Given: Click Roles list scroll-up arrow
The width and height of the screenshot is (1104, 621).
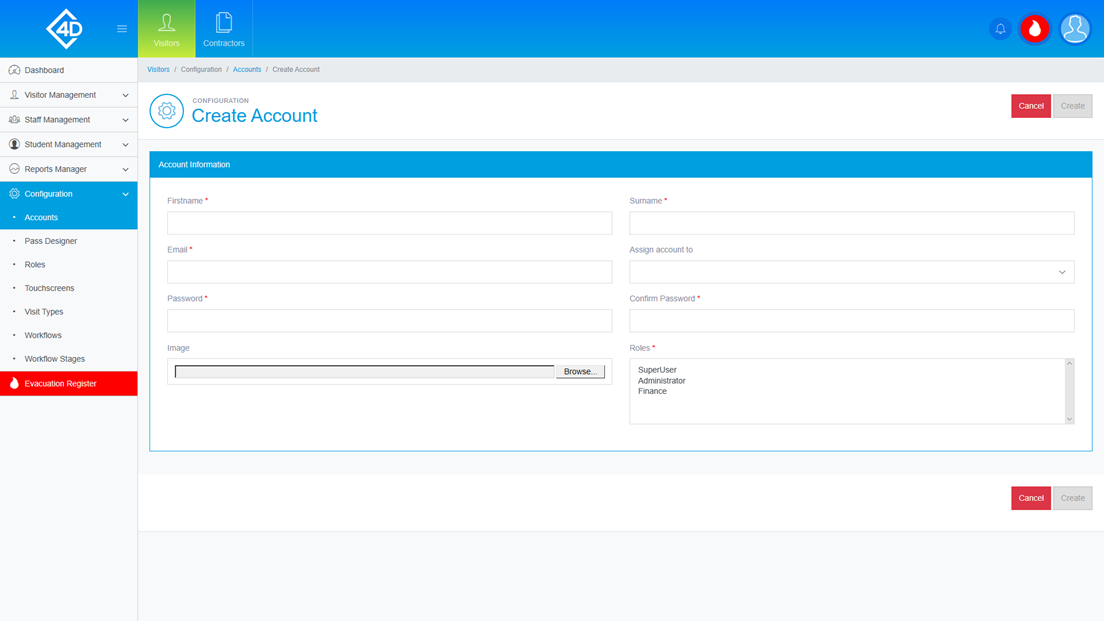Looking at the screenshot, I should (x=1069, y=364).
